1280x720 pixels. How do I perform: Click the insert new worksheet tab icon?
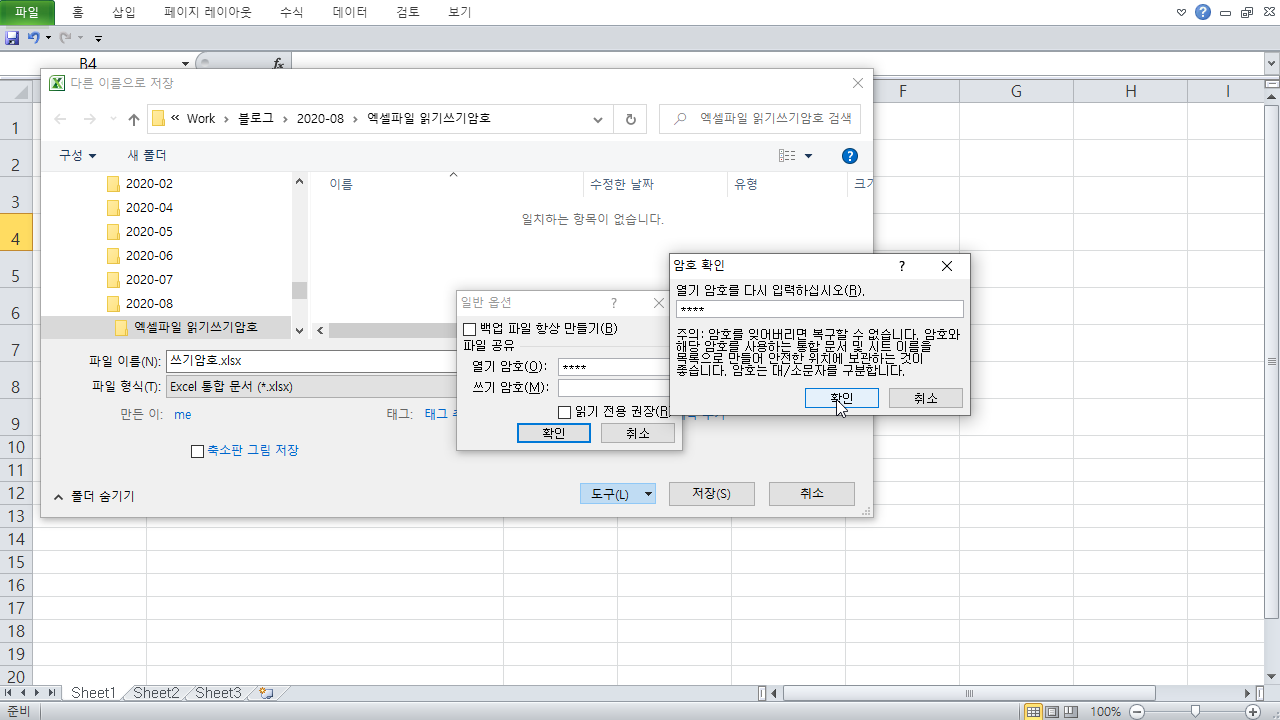[266, 692]
